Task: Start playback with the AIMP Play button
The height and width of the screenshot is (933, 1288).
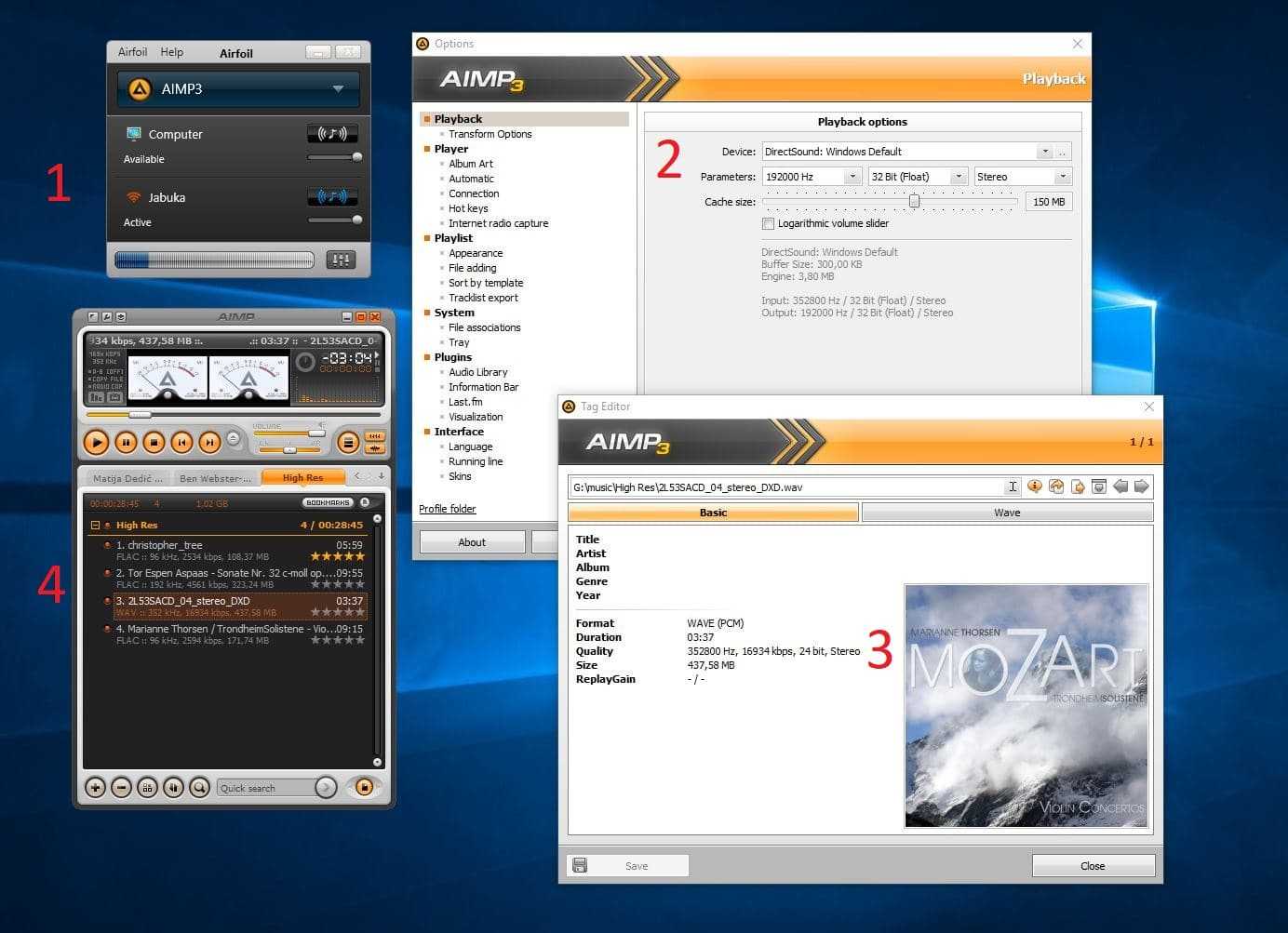Action: tap(96, 443)
